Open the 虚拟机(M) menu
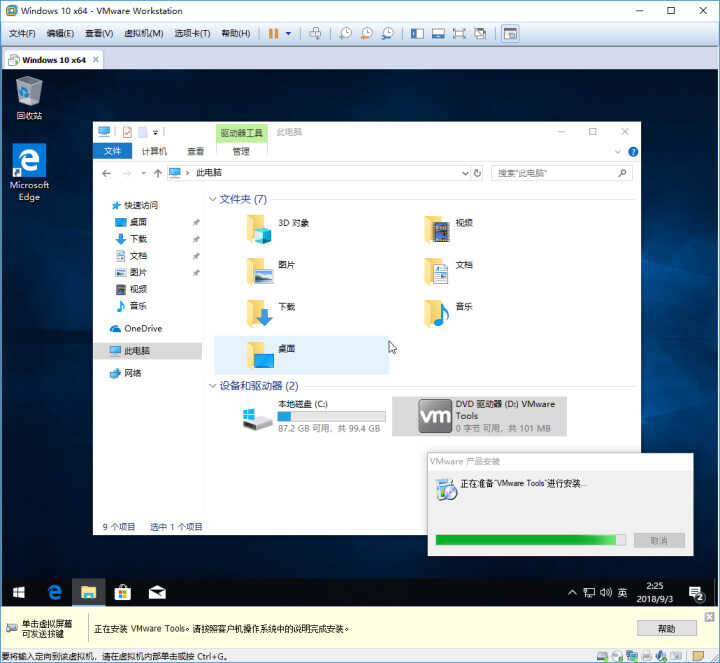Viewport: 720px width, 663px height. [144, 34]
